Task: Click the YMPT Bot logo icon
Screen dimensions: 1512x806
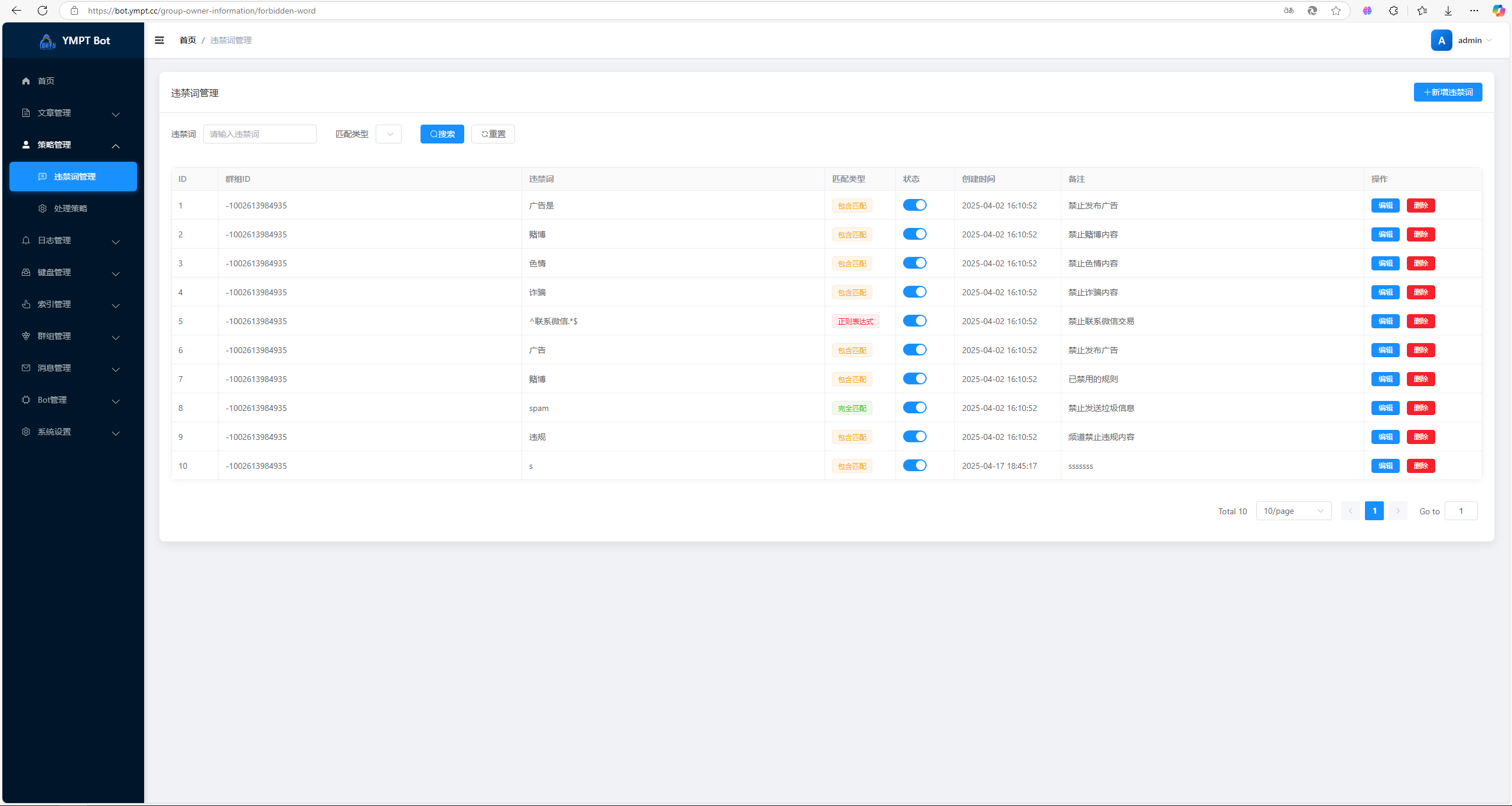Action: point(47,41)
